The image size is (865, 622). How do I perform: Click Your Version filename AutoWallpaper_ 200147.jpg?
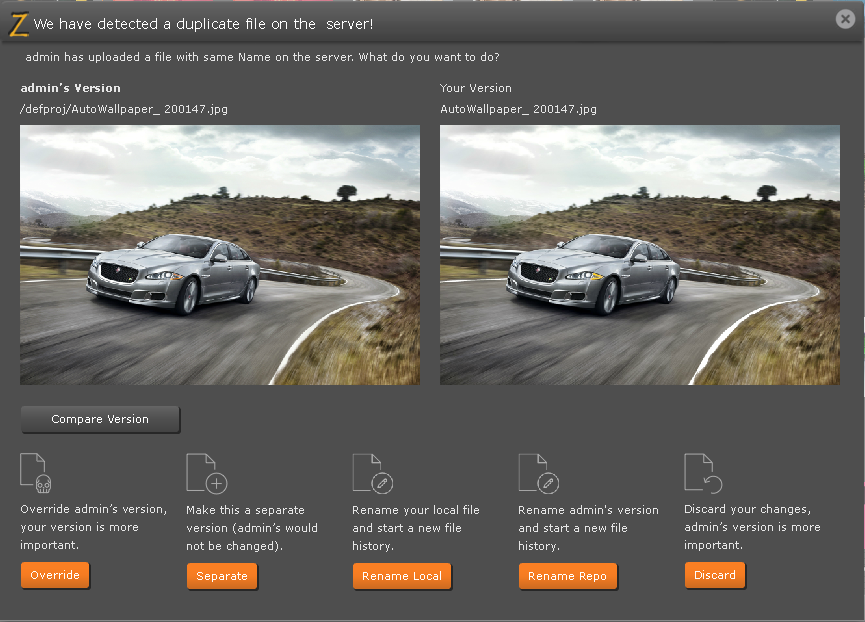519,109
